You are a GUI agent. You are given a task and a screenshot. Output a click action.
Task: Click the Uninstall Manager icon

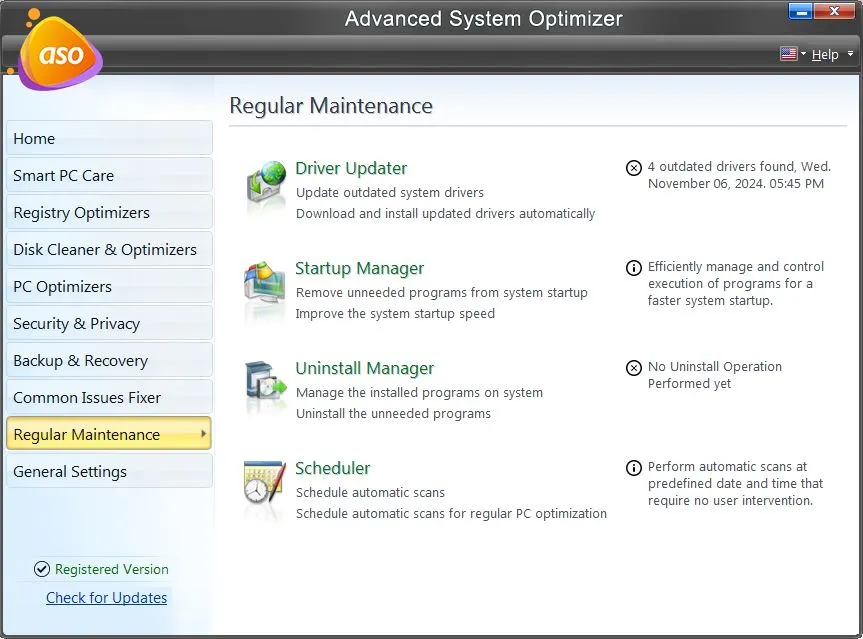[x=265, y=389]
